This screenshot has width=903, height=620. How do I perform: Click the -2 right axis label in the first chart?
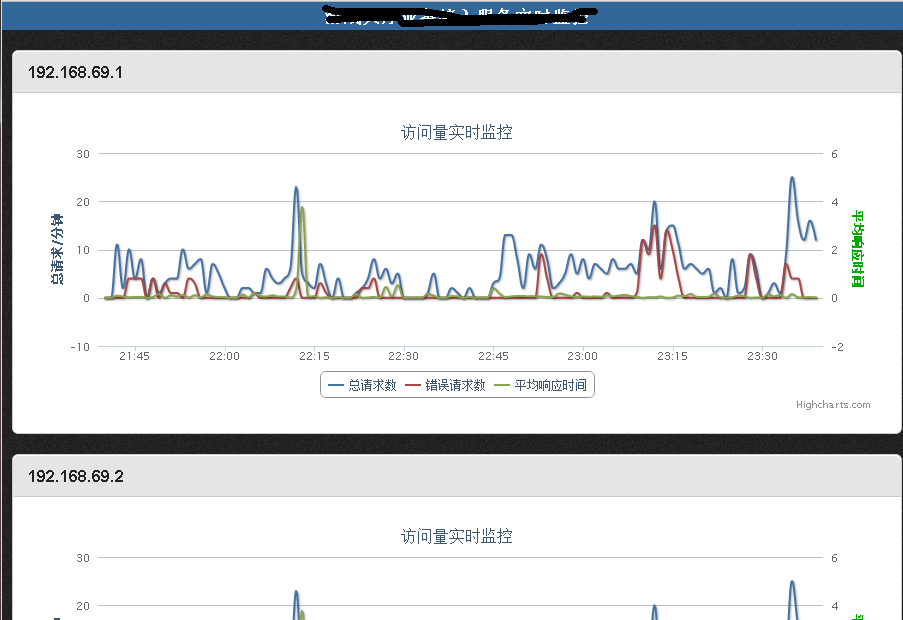(837, 347)
